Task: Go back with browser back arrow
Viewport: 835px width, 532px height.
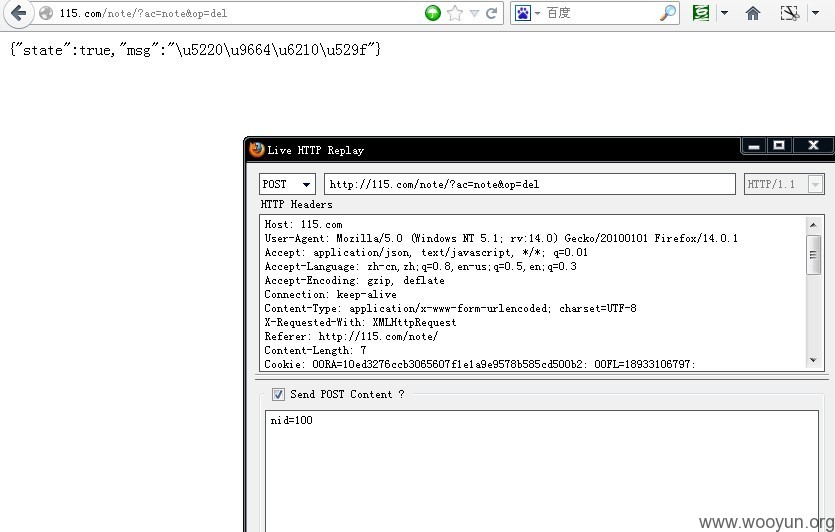Action: [18, 13]
